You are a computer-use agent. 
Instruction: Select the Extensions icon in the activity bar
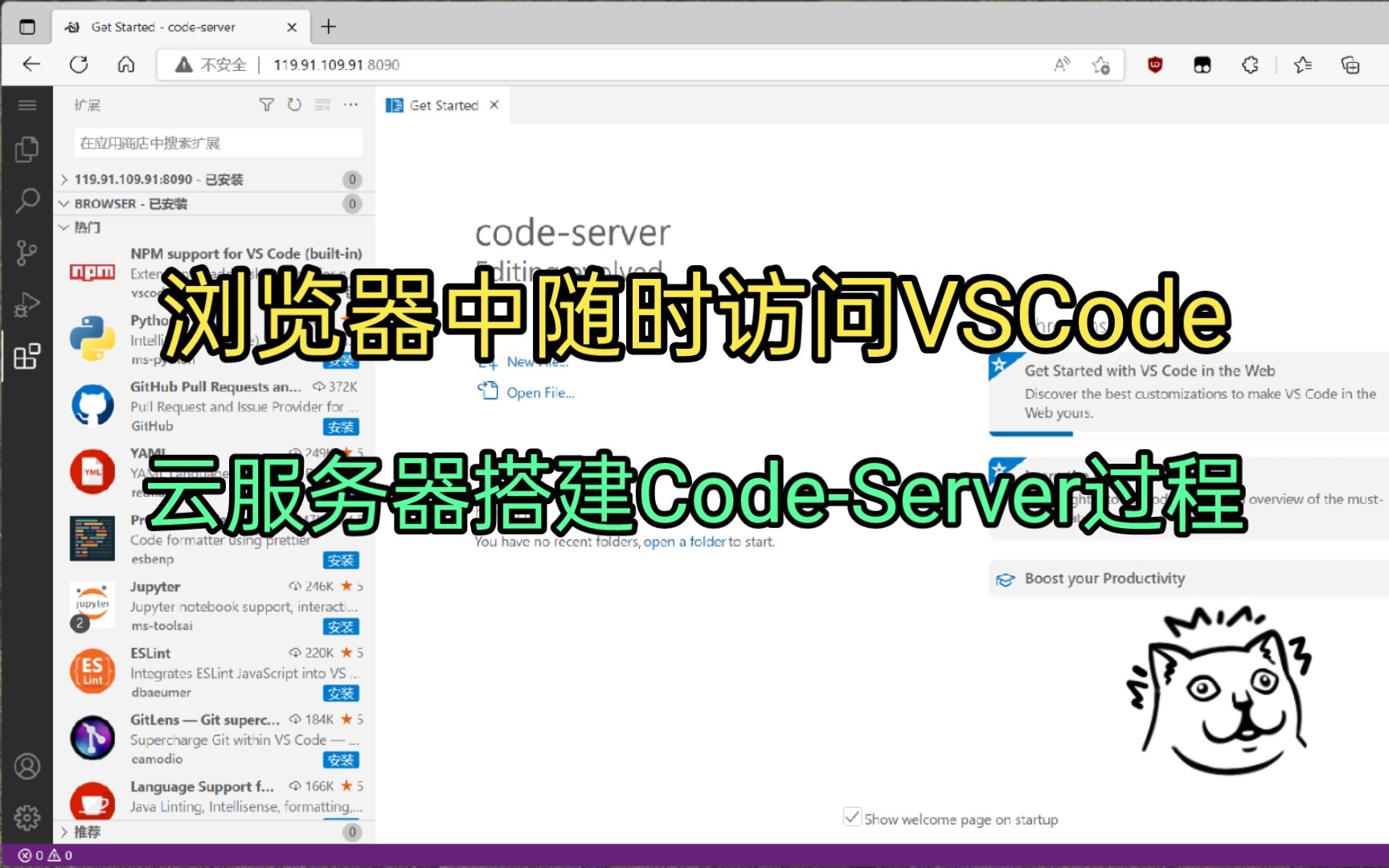click(x=27, y=356)
